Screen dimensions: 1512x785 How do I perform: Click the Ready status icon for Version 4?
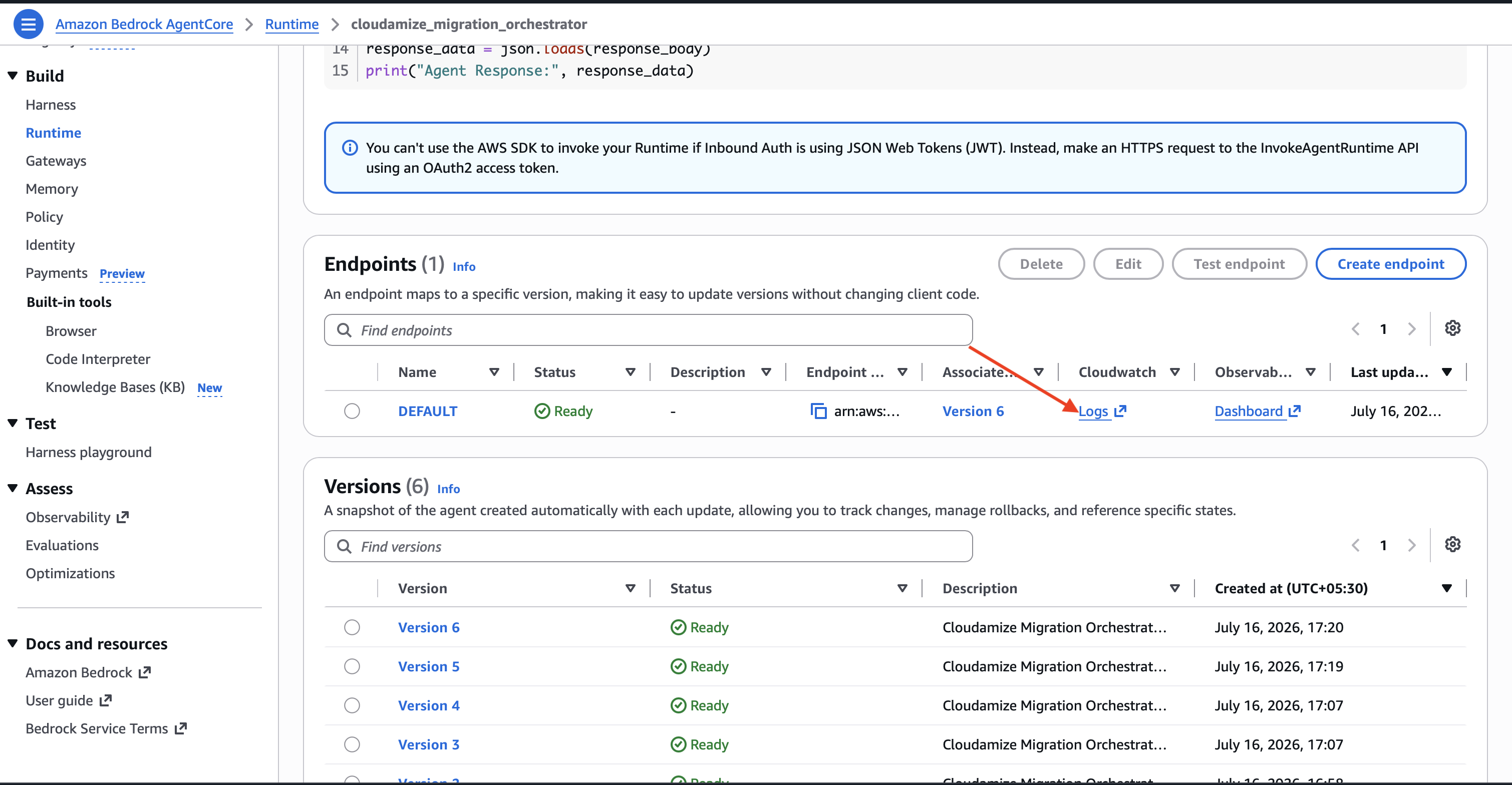(678, 706)
